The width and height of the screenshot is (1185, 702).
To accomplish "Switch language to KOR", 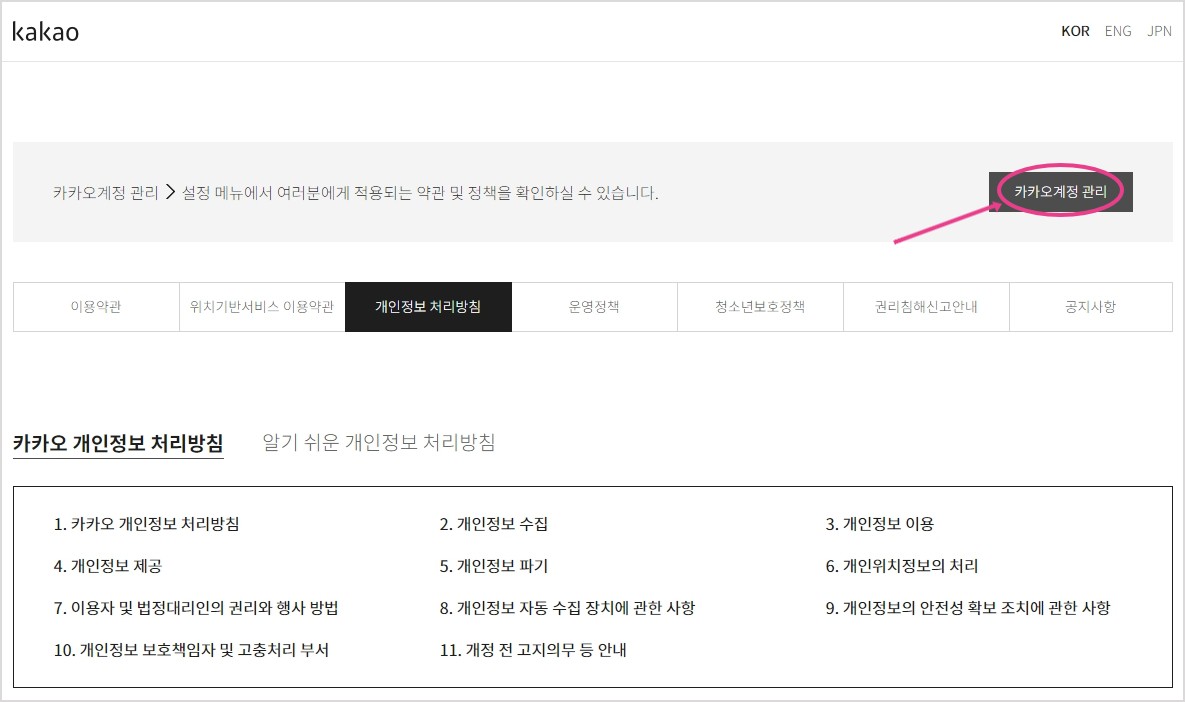I will point(1075,31).
